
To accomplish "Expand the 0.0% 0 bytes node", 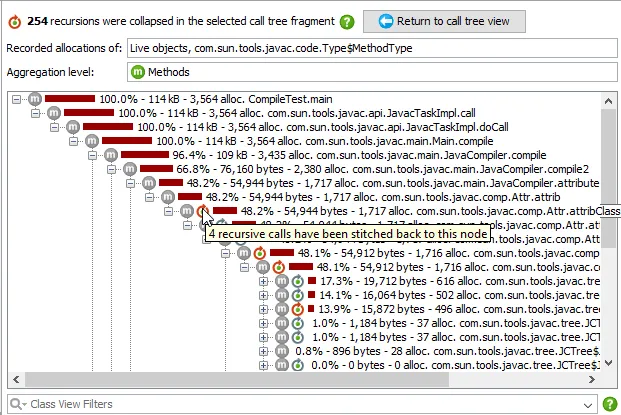I will click(263, 365).
